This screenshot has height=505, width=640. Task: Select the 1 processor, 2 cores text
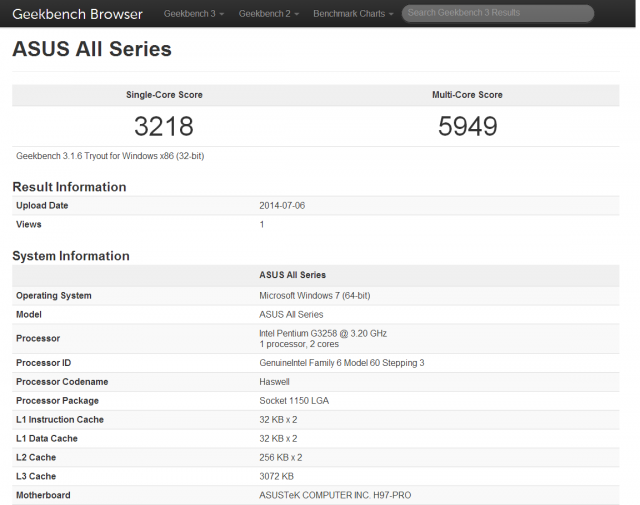click(x=299, y=344)
